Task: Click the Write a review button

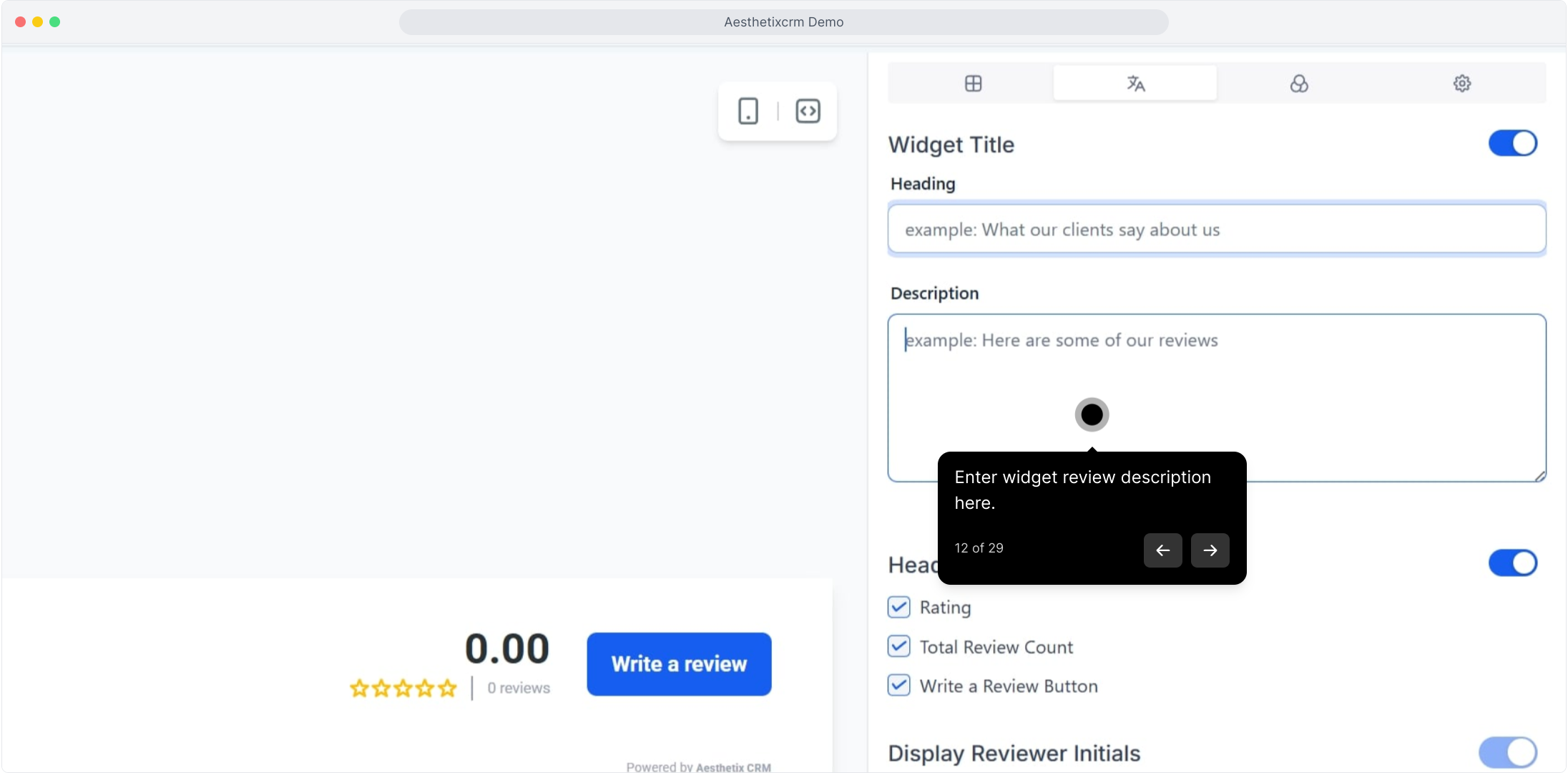Action: [x=679, y=663]
